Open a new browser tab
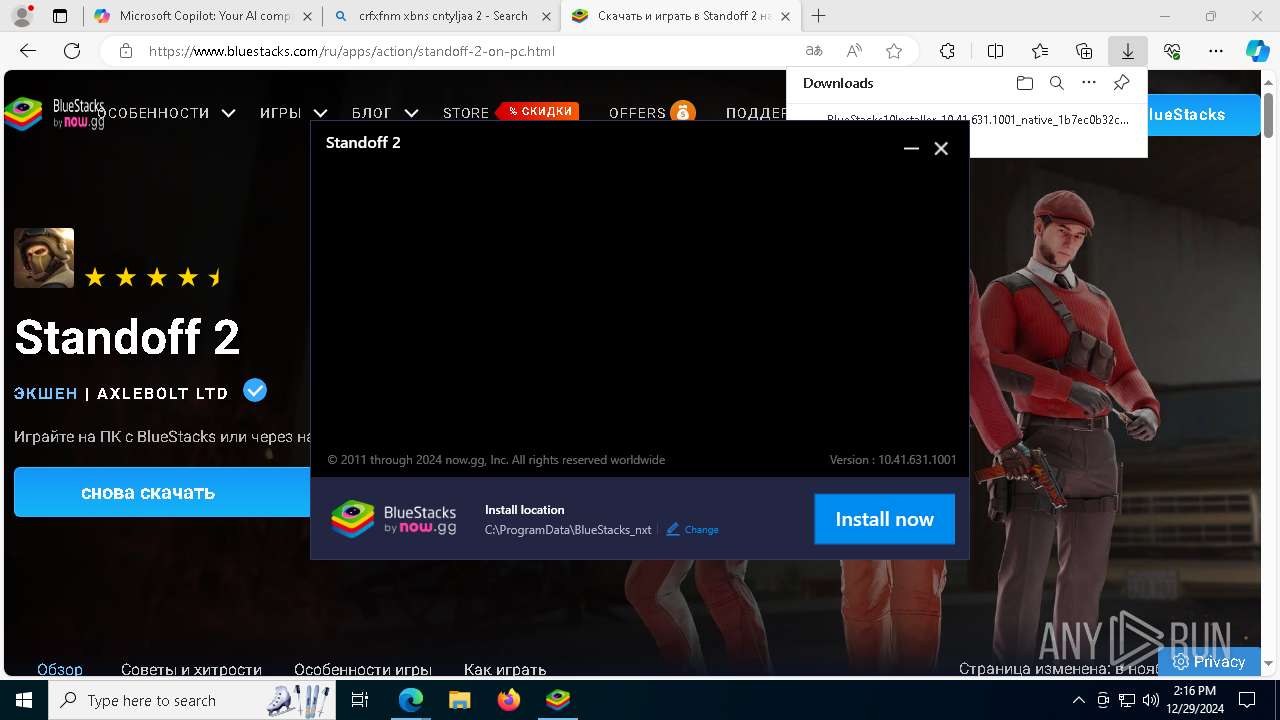Screen dimensions: 1280x720 (819, 16)
